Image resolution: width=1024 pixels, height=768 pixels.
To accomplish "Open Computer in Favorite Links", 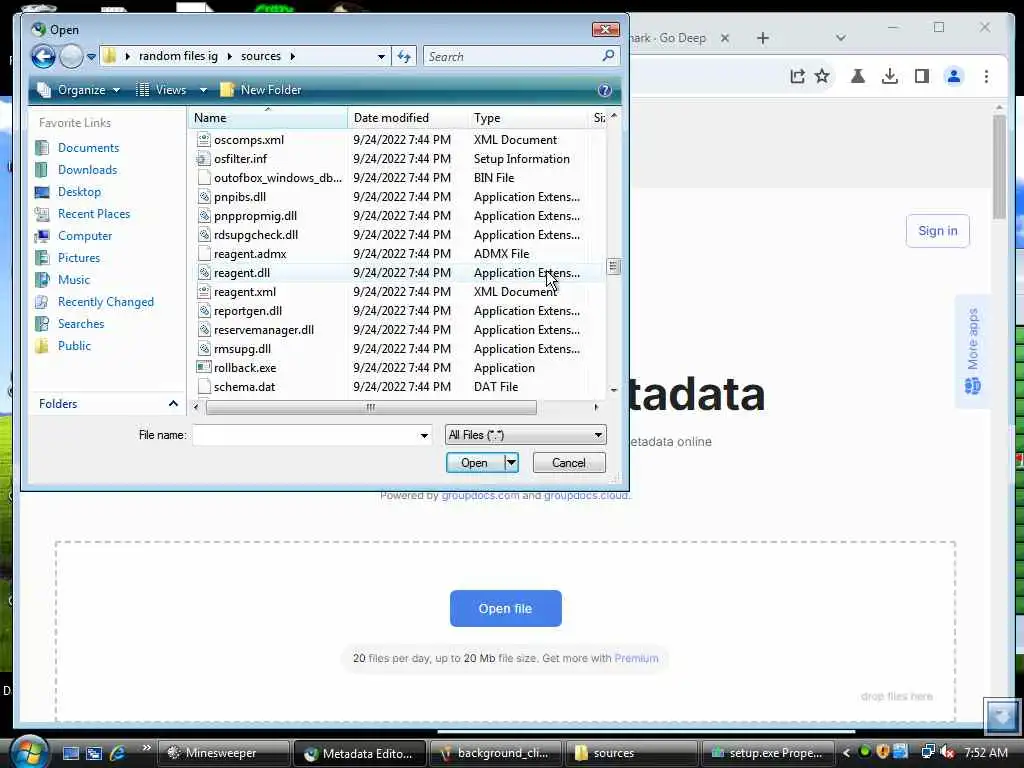I will point(85,236).
